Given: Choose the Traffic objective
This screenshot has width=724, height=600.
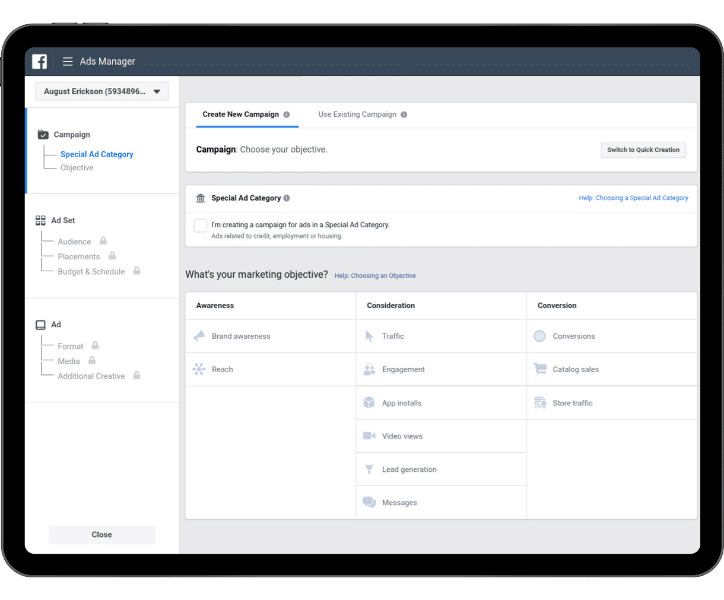Looking at the screenshot, I should [x=441, y=336].
